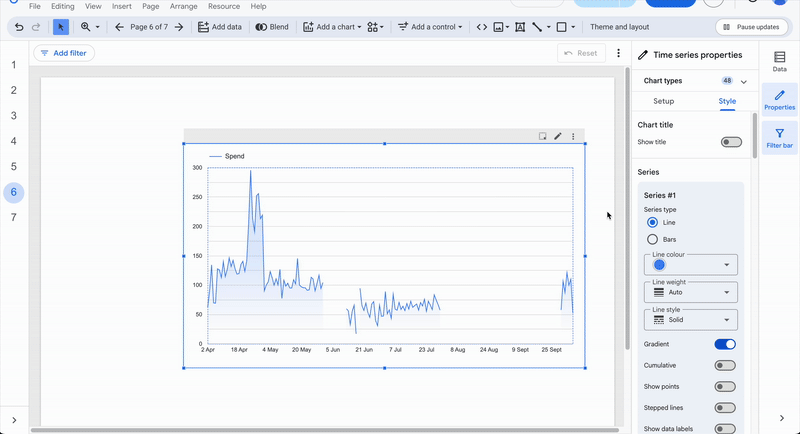
Task: Open more options next to Reset
Action: pos(618,53)
